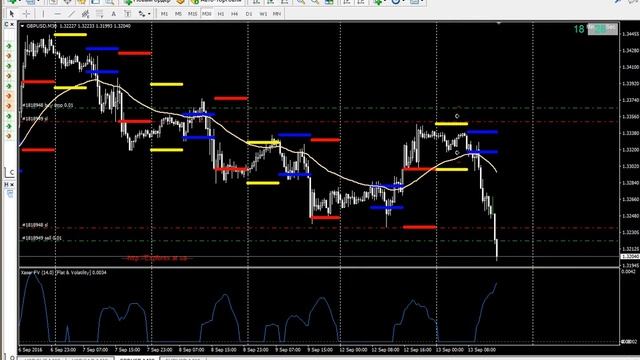The height and width of the screenshot is (360, 640).
Task: Select the trendline drawing tool
Action: click(71, 14)
